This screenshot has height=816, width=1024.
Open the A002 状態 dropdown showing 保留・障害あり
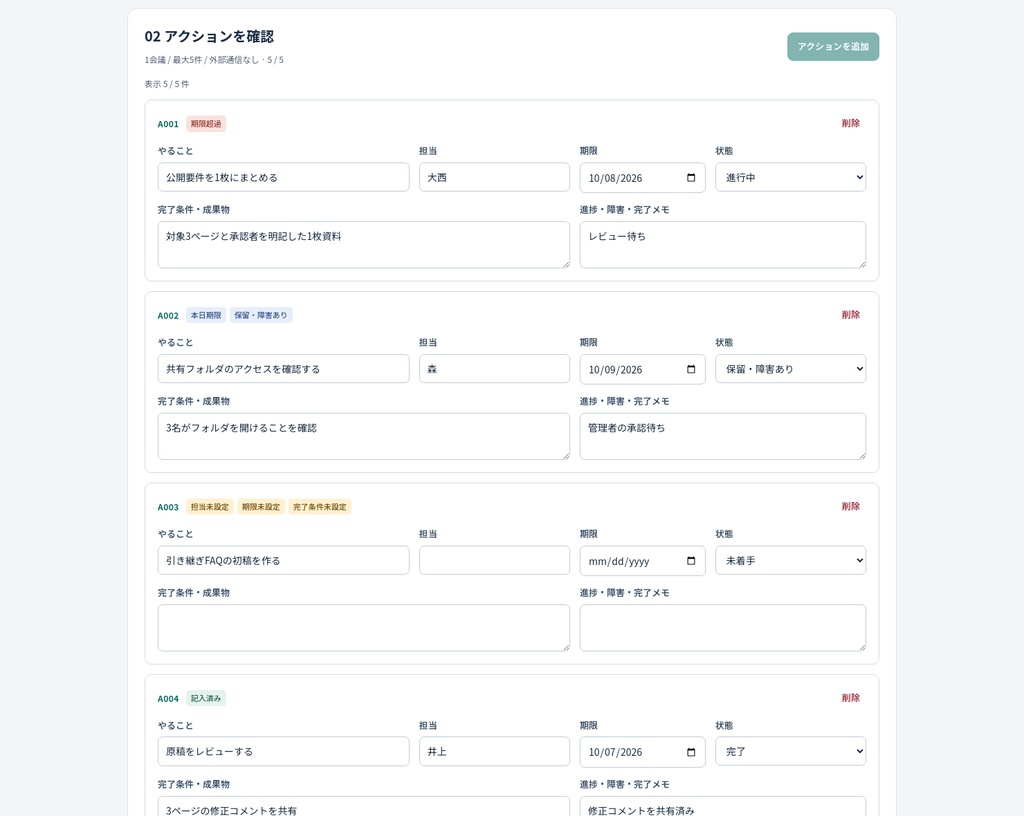[790, 369]
